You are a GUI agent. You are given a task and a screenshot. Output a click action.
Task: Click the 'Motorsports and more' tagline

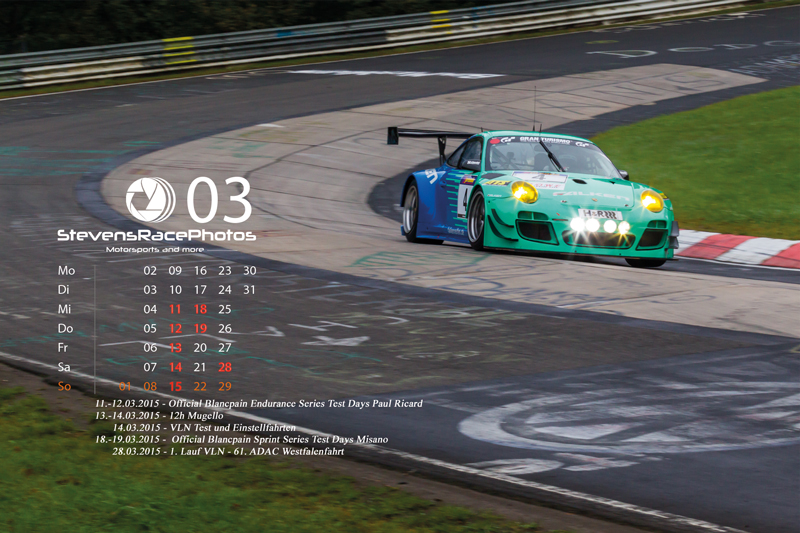pos(155,249)
